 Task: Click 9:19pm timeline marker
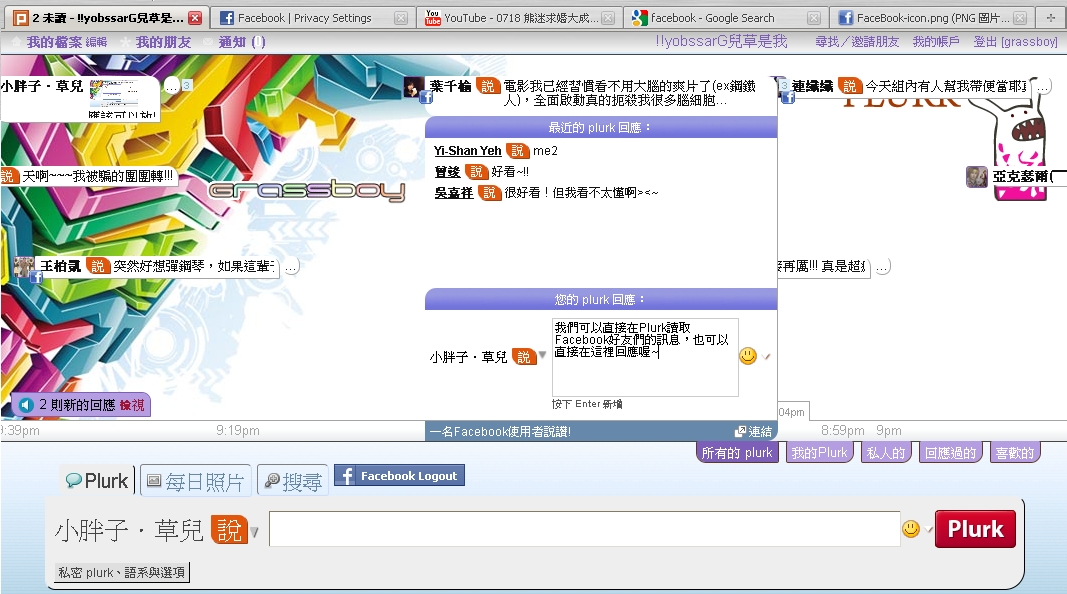pyautogui.click(x=237, y=430)
